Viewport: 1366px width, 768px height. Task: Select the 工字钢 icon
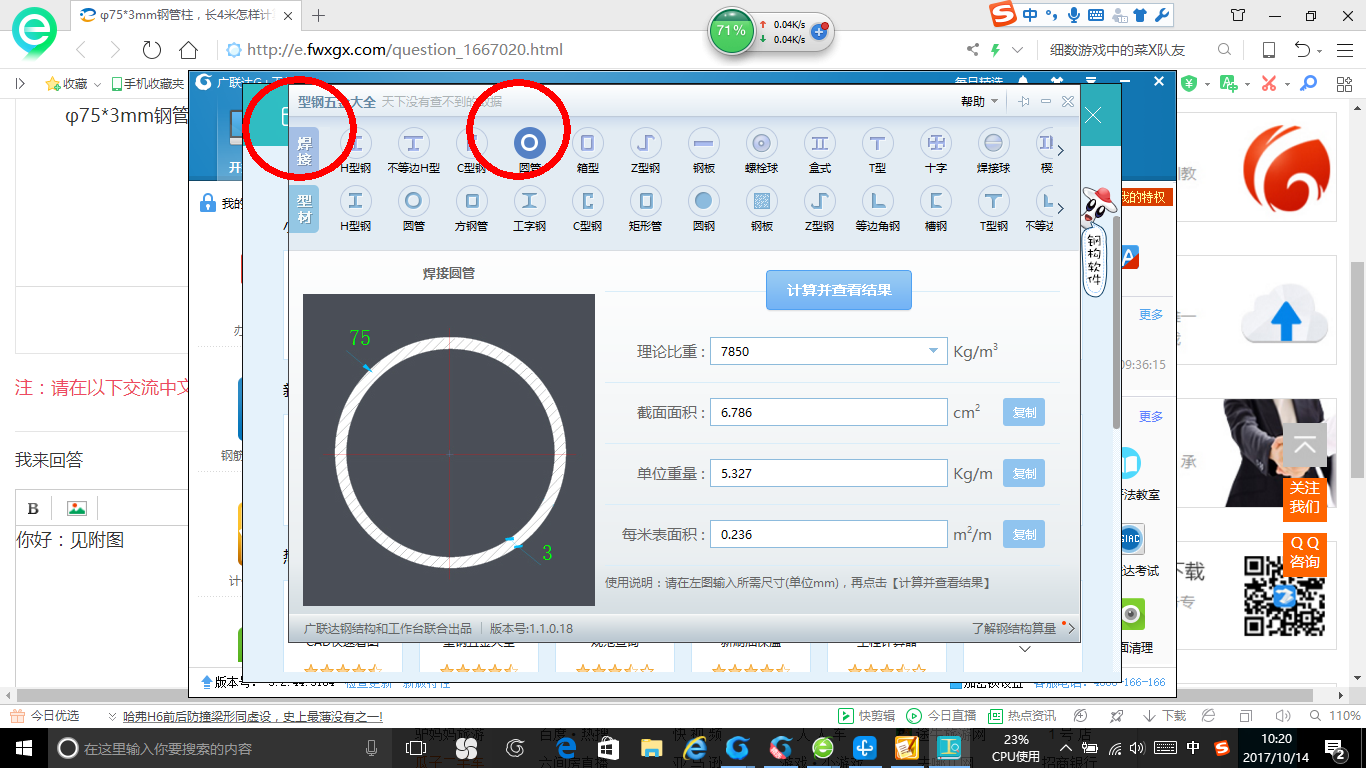coord(530,209)
